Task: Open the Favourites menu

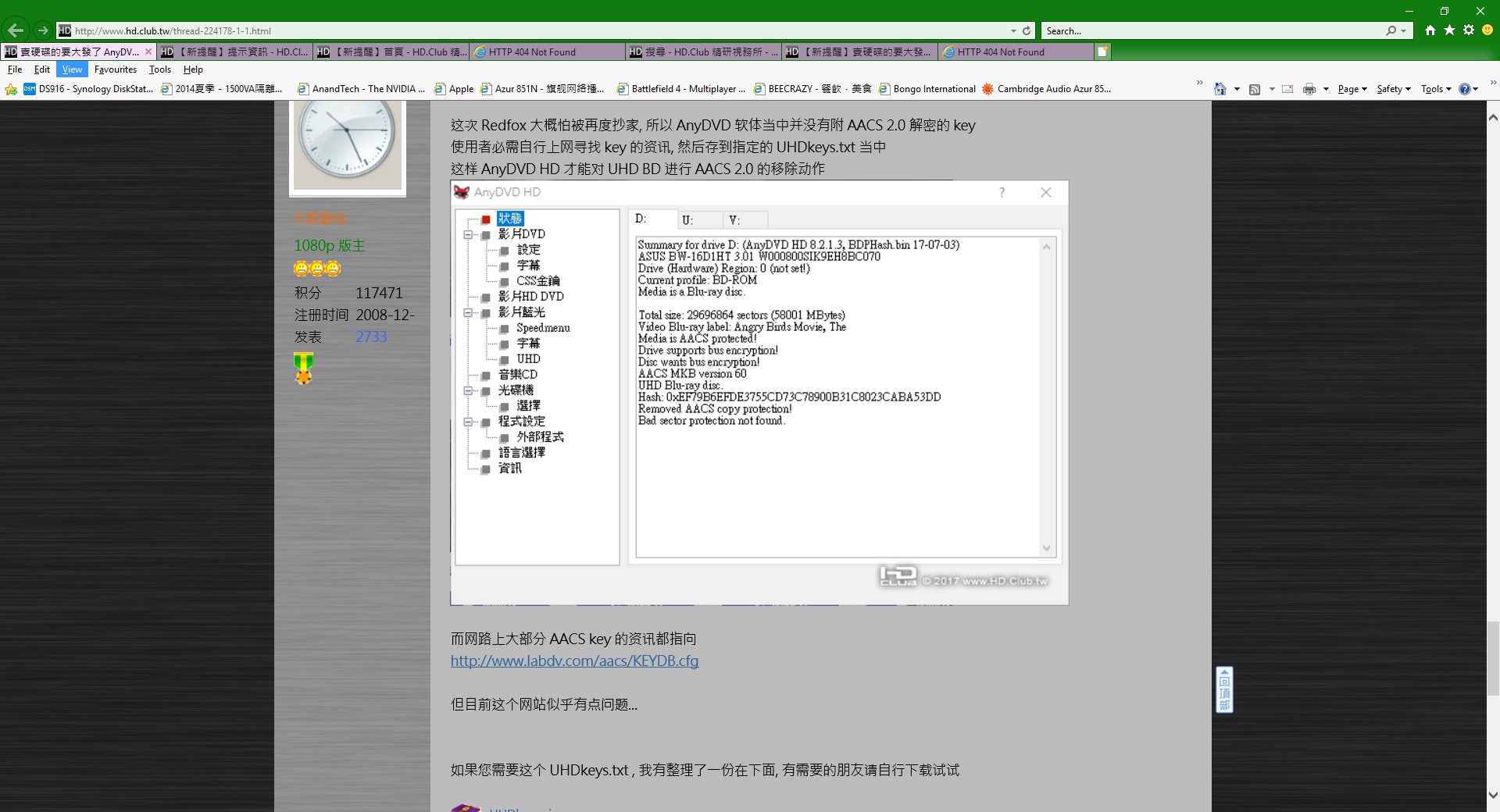Action: (x=116, y=69)
